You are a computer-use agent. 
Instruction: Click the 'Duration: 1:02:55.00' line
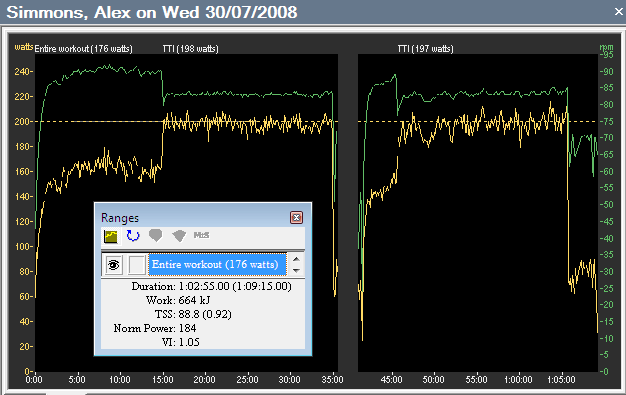(x=212, y=286)
